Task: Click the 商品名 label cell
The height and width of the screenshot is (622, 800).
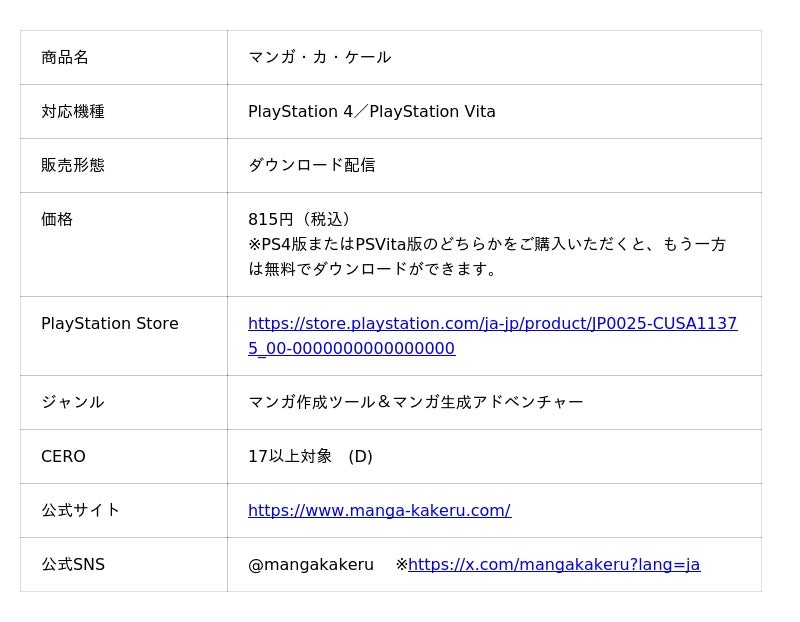Action: (x=65, y=58)
